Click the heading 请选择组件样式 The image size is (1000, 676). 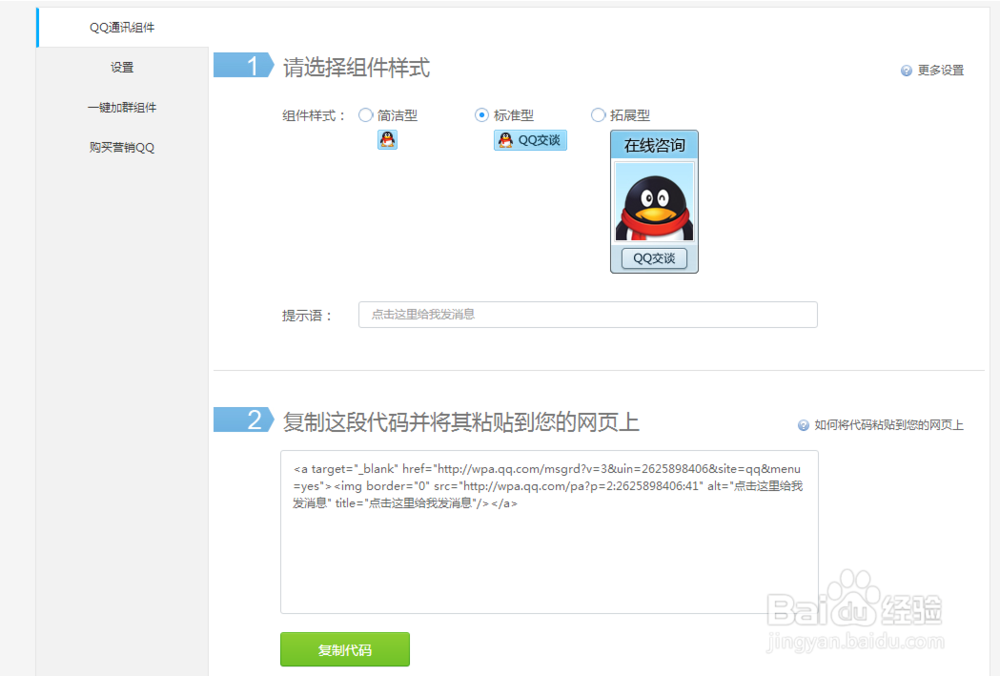pos(357,68)
